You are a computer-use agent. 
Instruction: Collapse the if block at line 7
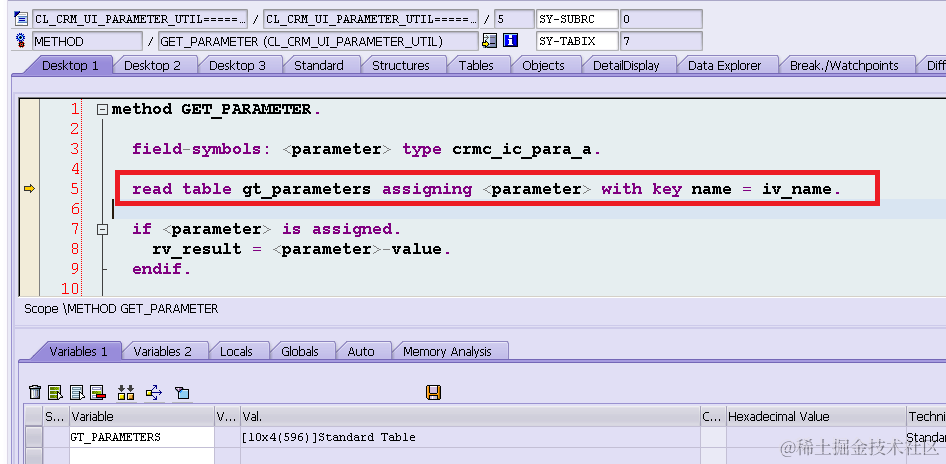click(x=103, y=229)
